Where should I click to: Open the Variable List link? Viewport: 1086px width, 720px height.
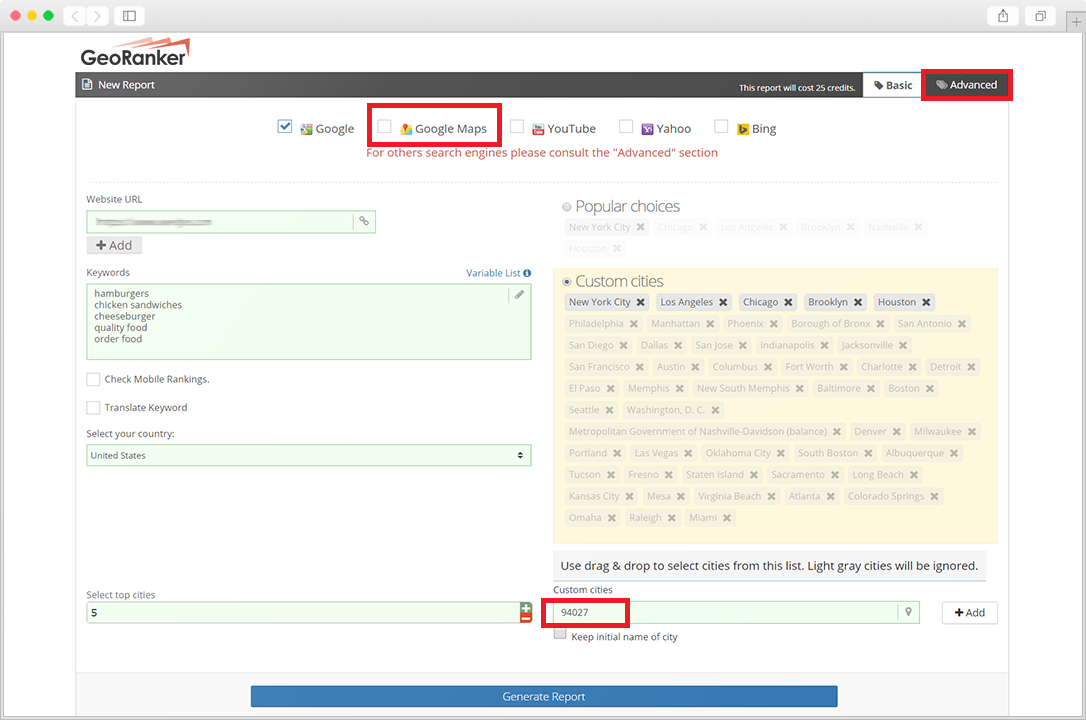pos(493,273)
